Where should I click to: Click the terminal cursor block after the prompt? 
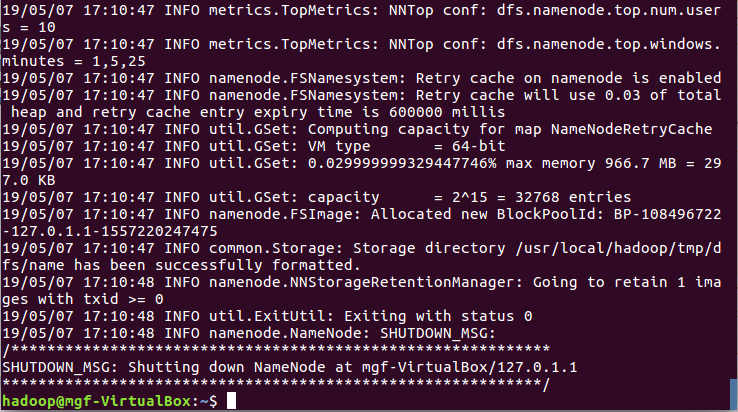coord(231,401)
